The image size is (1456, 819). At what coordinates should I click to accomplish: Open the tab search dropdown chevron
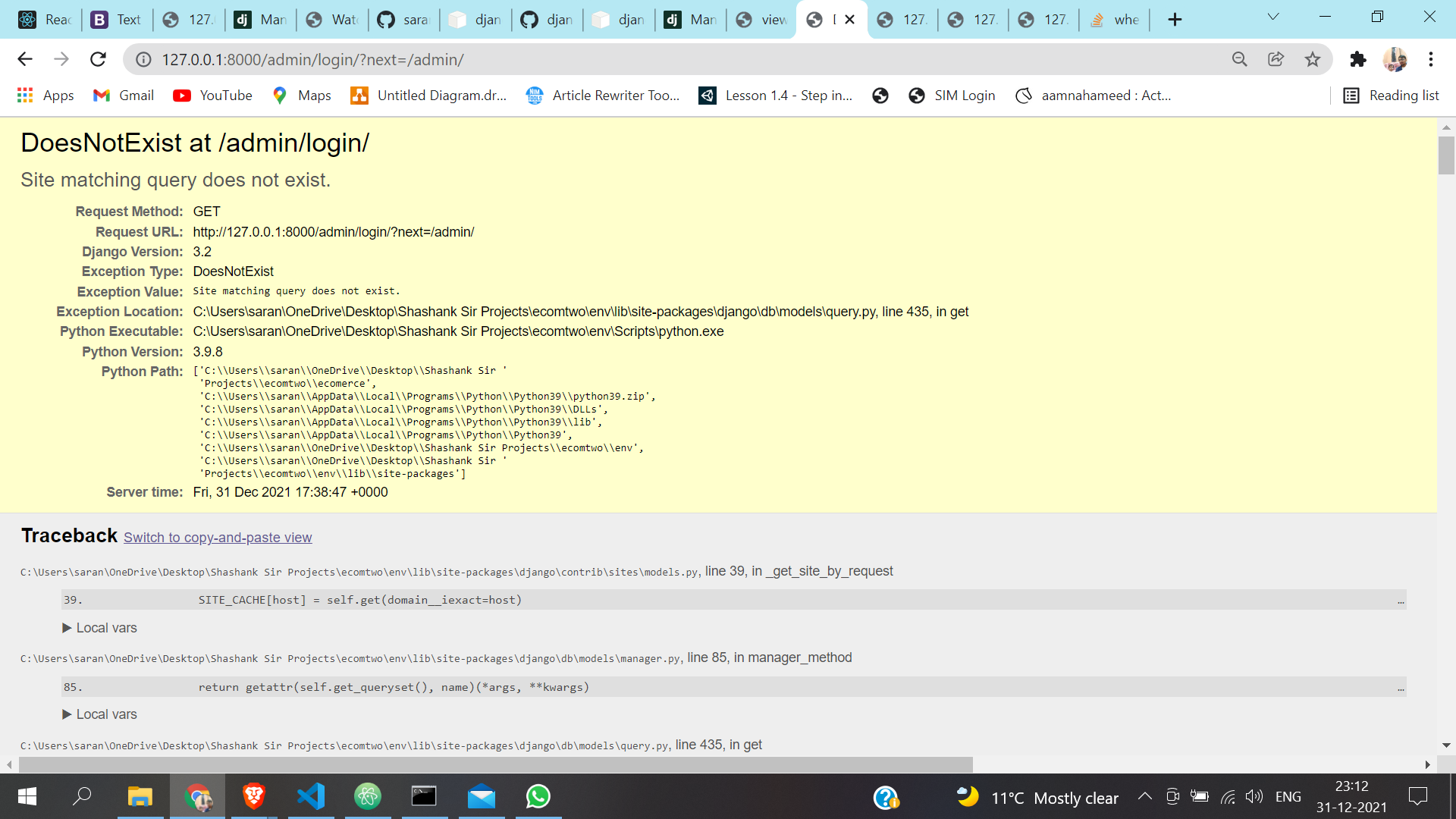pos(1273,17)
